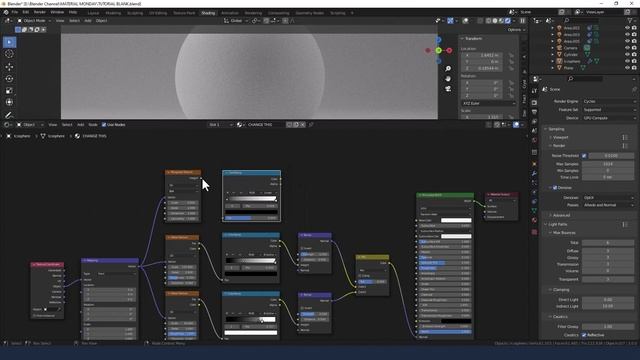Image resolution: width=640 pixels, height=360 pixels.
Task: Open node editor Node menu
Action: pyautogui.click(x=93, y=124)
